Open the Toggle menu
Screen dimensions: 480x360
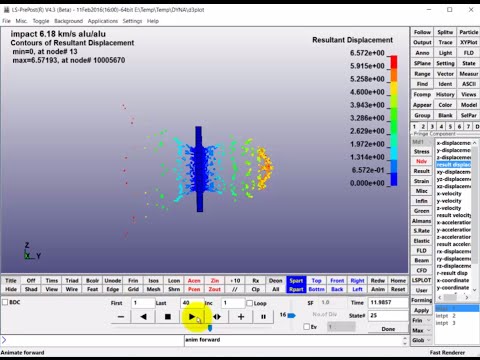click(41, 21)
